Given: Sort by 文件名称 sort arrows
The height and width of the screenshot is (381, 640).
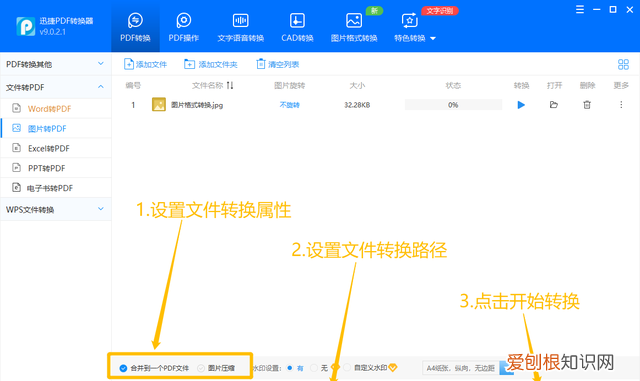Looking at the screenshot, I should [230, 85].
